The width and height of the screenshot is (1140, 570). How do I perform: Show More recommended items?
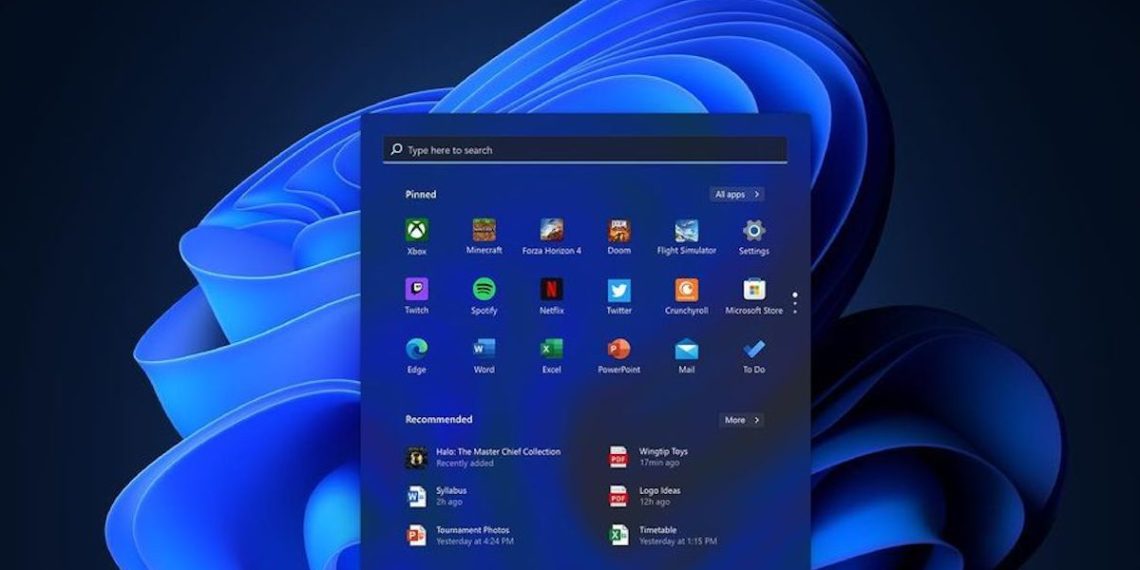click(x=742, y=420)
